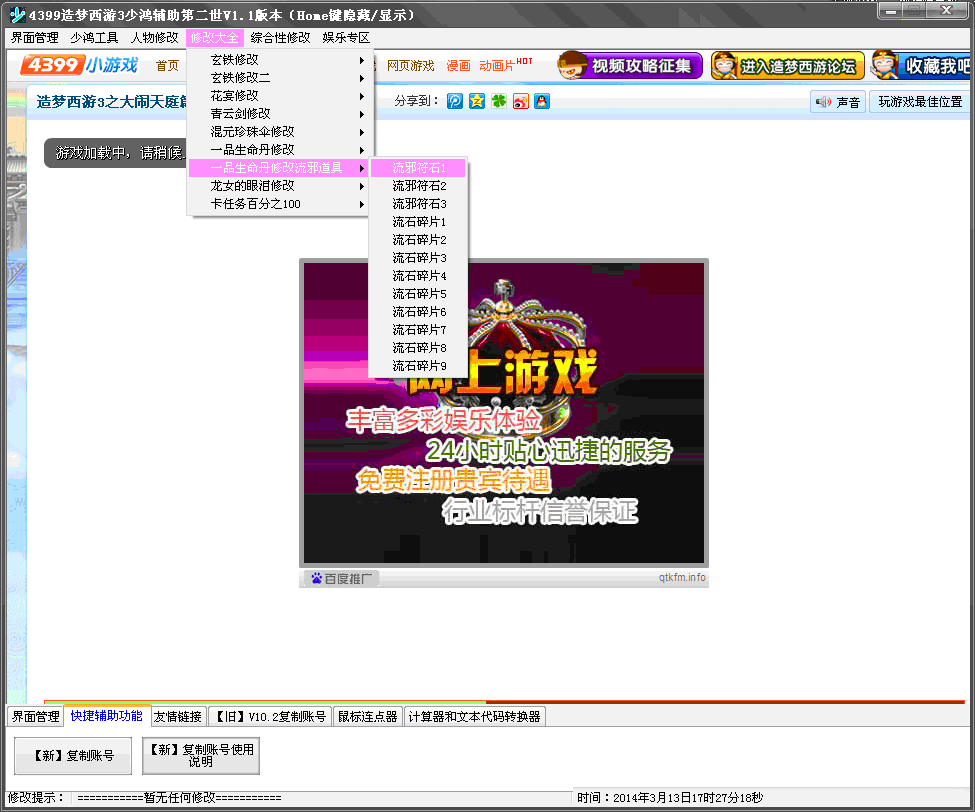The height and width of the screenshot is (812, 975).
Task: Choose 流石碎片5 menu entry
Action: pyautogui.click(x=419, y=294)
